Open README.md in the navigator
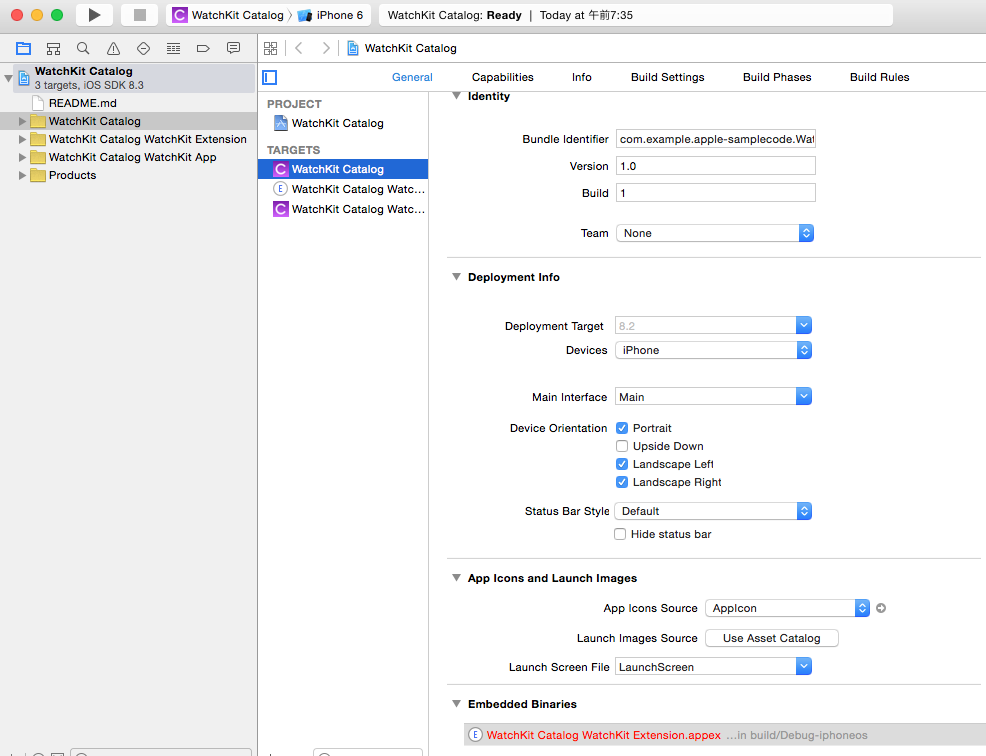 click(x=82, y=103)
